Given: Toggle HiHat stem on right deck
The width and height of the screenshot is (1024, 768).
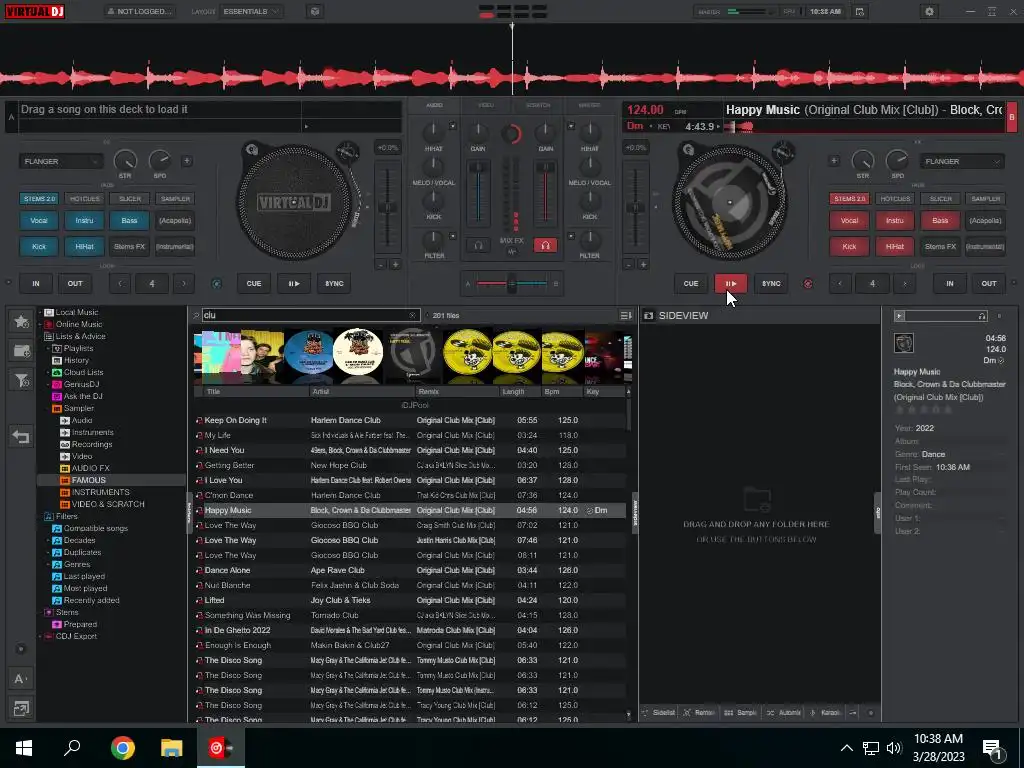Looking at the screenshot, I should [895, 247].
